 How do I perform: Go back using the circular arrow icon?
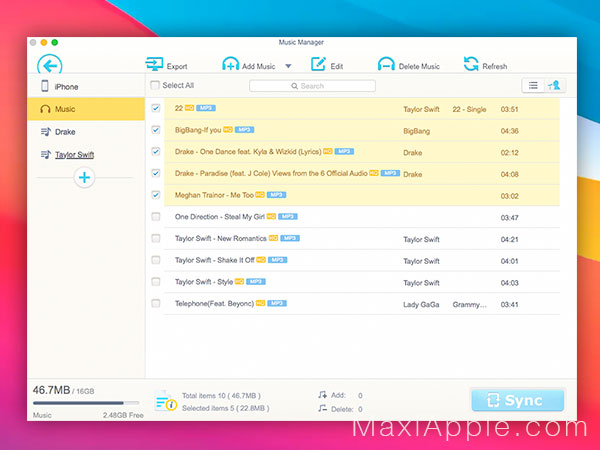tap(50, 64)
